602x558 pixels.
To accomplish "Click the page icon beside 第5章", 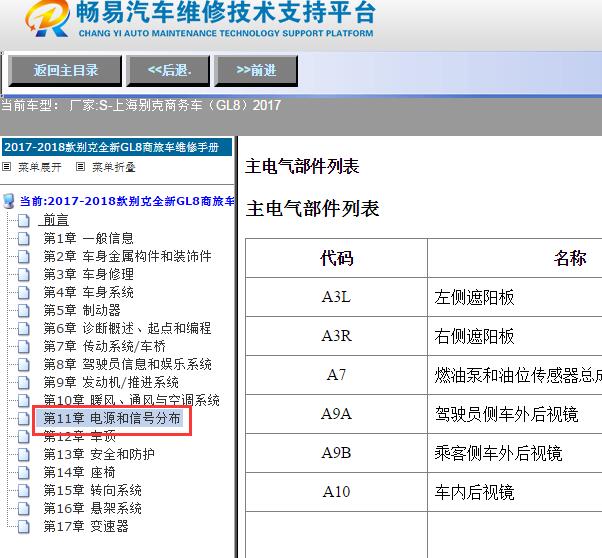I will tap(24, 311).
